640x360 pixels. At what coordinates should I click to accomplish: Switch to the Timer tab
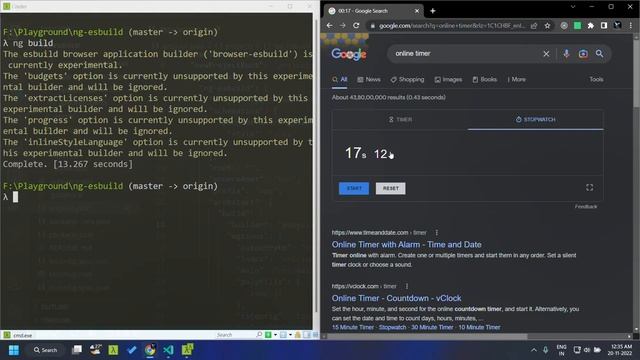[400, 120]
